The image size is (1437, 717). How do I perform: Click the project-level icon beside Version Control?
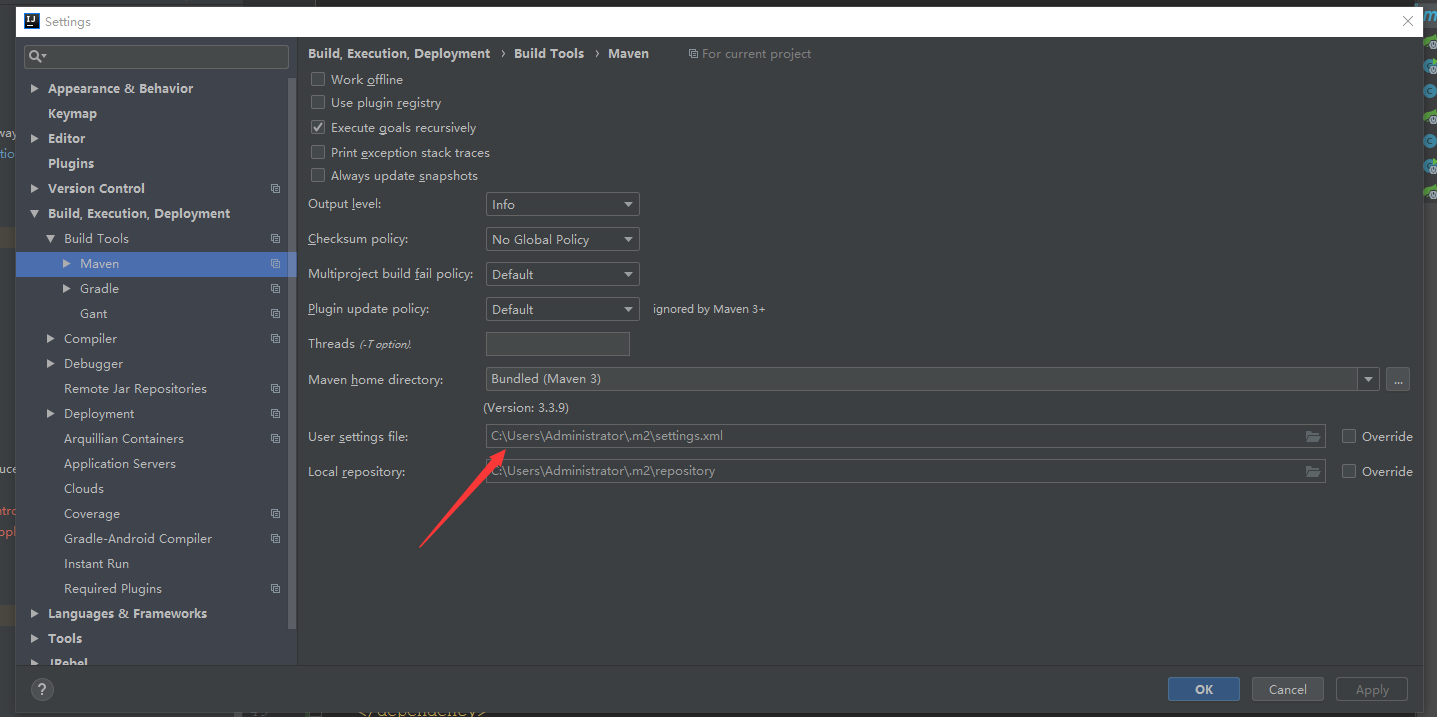(x=275, y=189)
